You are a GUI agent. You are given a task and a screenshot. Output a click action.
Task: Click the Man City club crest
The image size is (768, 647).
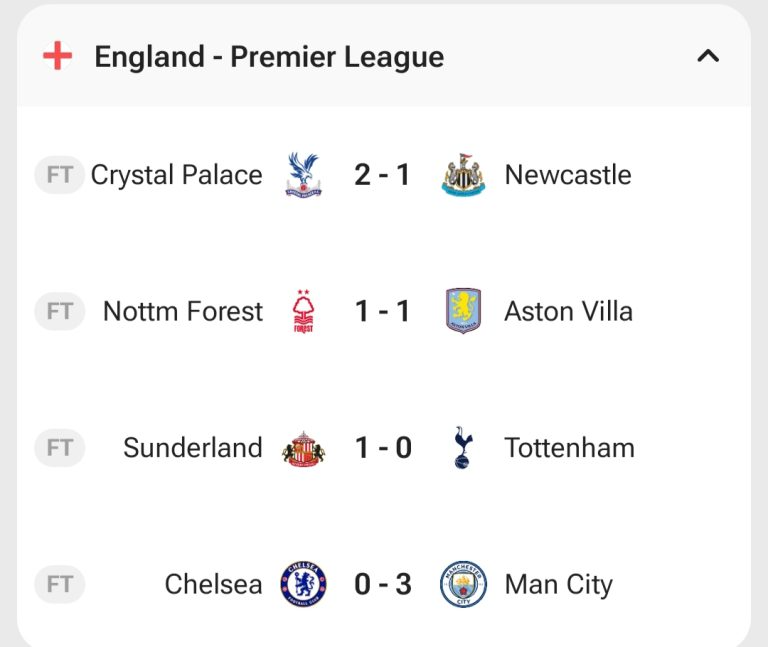(463, 584)
